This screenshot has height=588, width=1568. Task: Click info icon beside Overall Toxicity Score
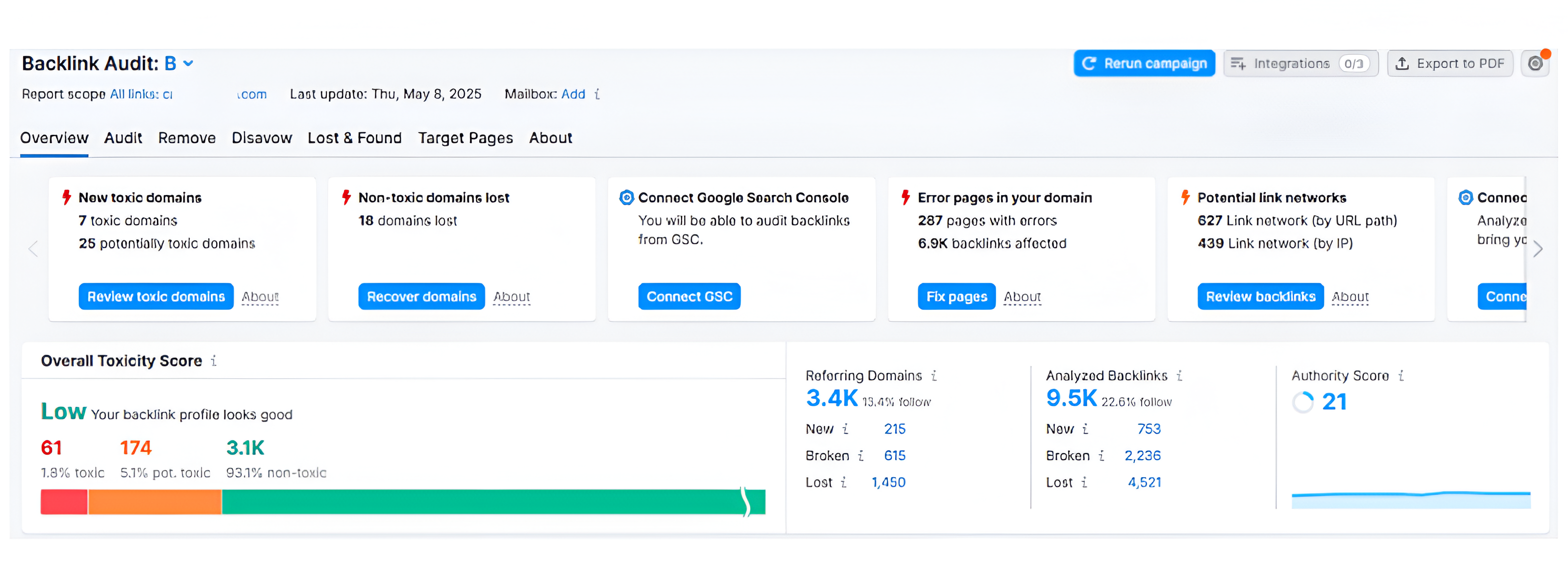pos(214,361)
